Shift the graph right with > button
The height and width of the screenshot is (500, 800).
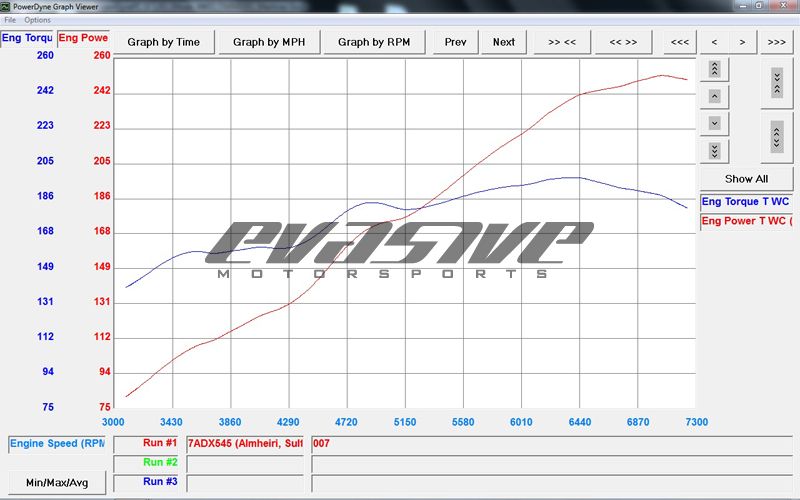click(742, 42)
